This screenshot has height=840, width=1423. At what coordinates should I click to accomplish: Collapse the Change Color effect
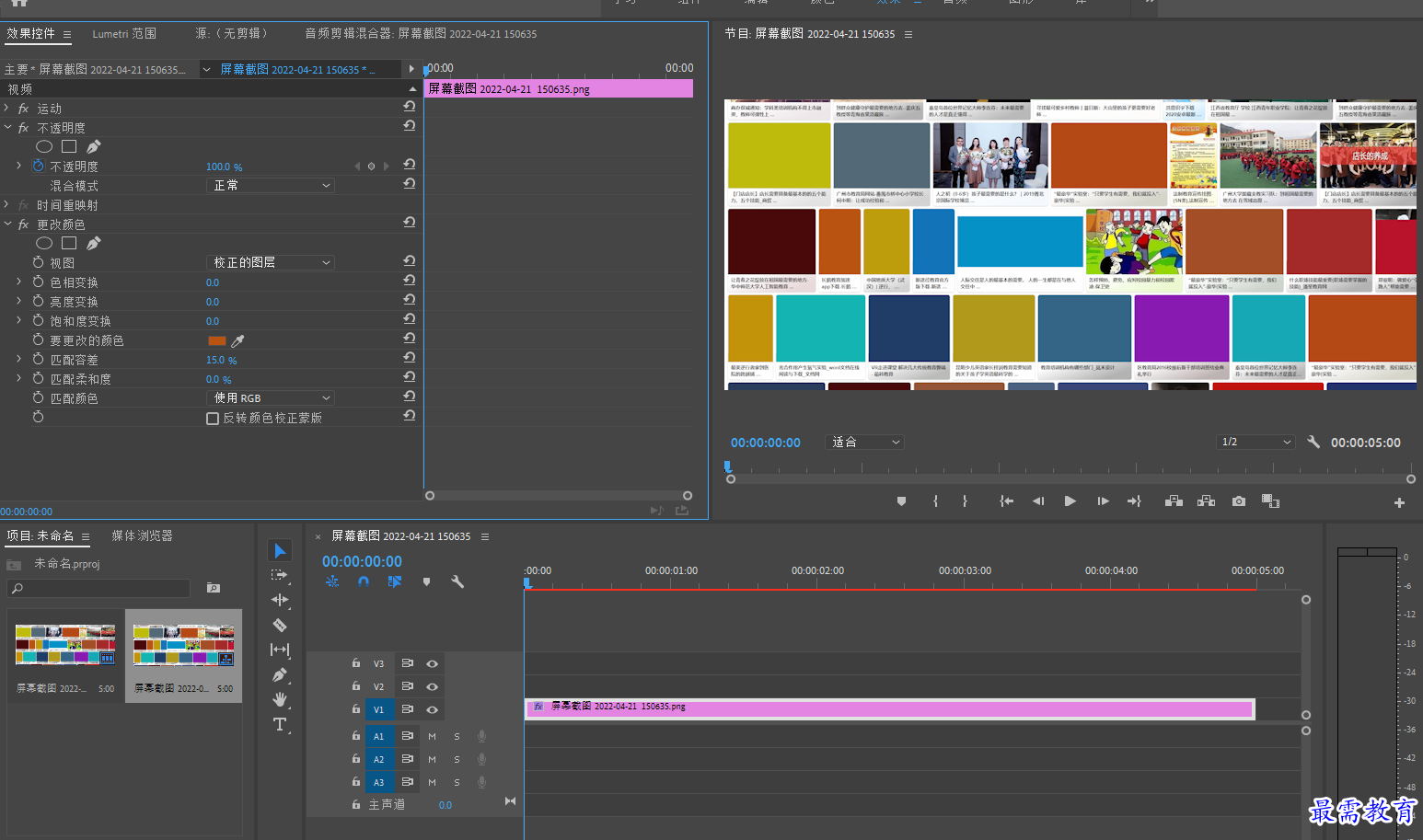click(6, 224)
